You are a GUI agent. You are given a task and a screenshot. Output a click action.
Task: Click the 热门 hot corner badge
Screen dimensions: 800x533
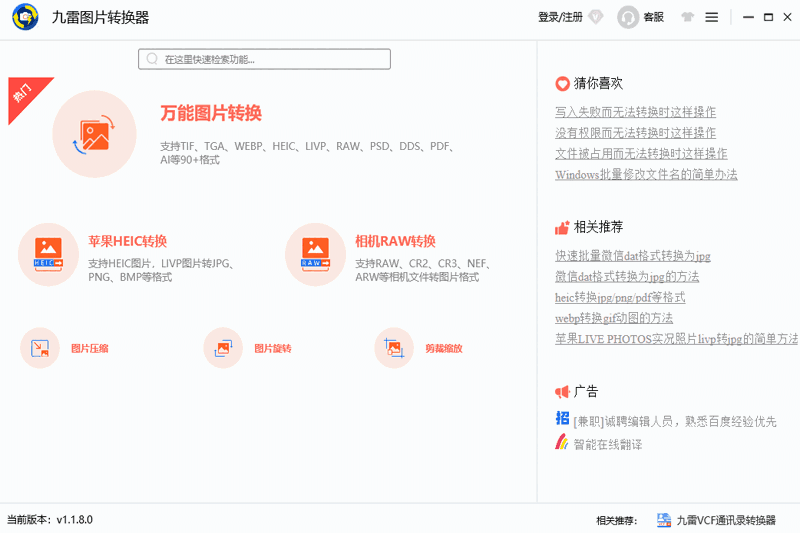tap(26, 95)
